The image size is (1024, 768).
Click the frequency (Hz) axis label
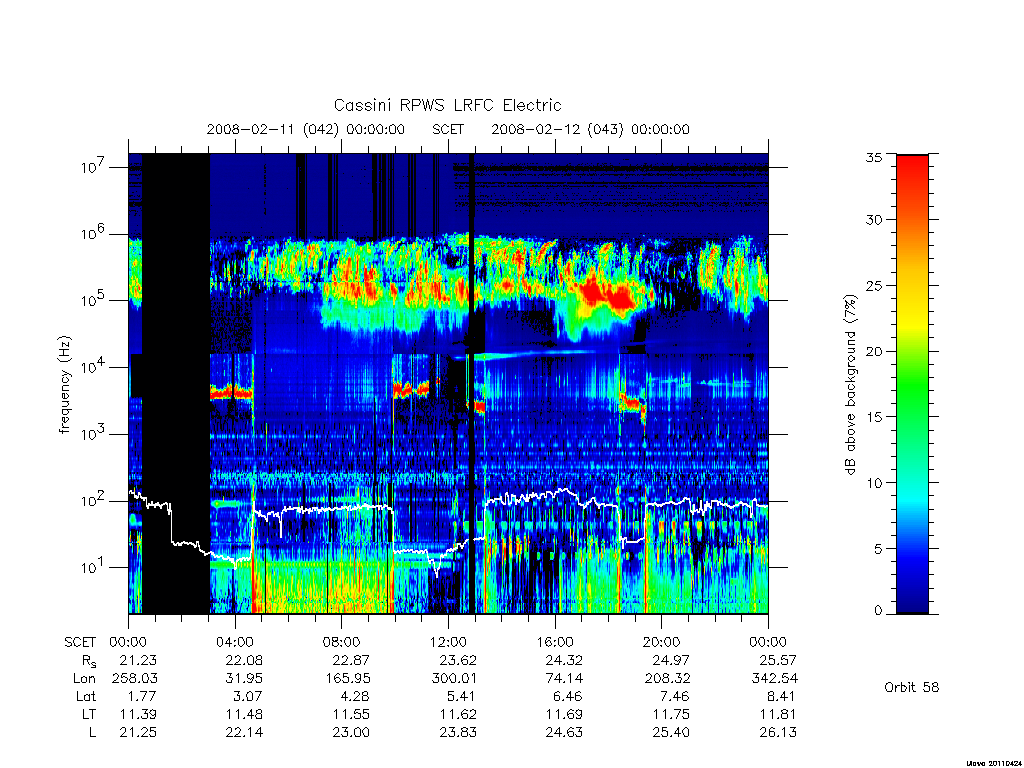coord(64,385)
